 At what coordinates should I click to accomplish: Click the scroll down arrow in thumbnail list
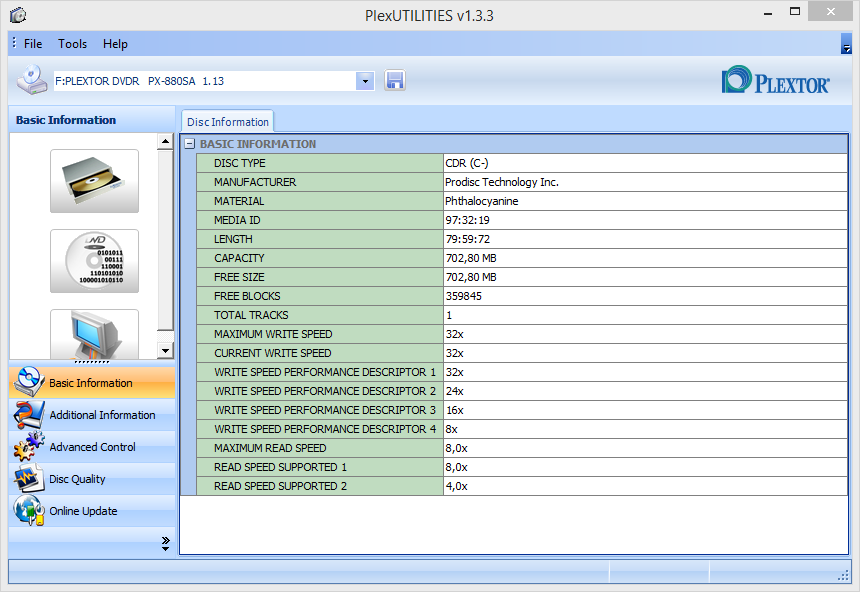point(165,350)
